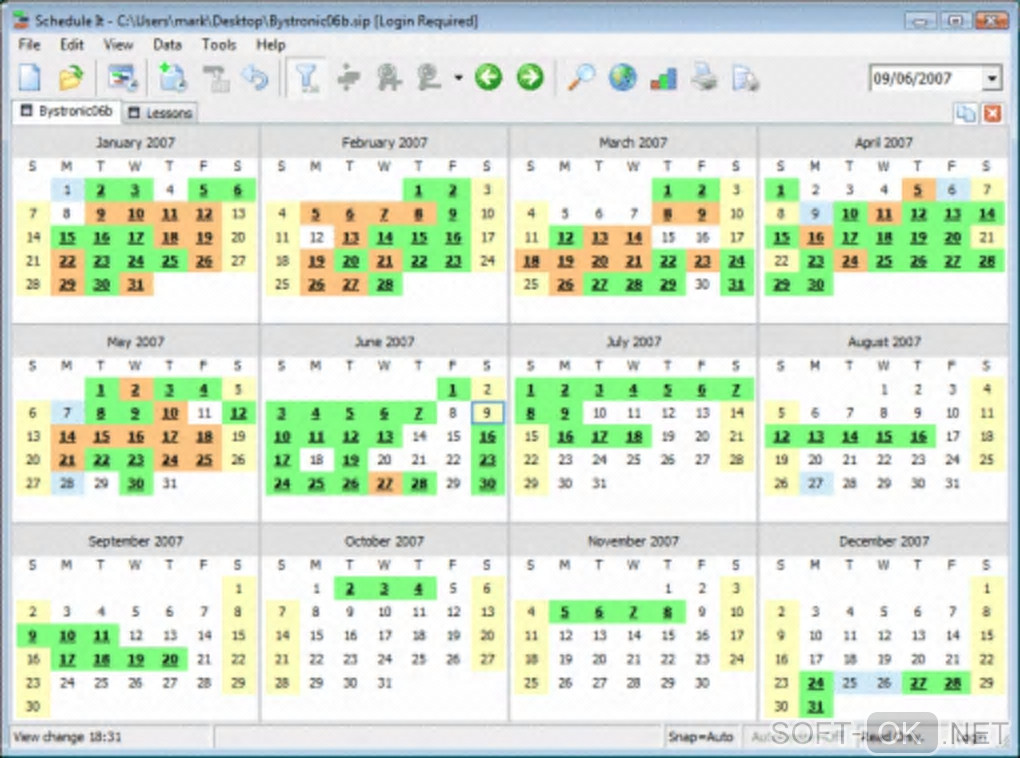Click the January 2007 month header
The image size is (1020, 758).
135,142
